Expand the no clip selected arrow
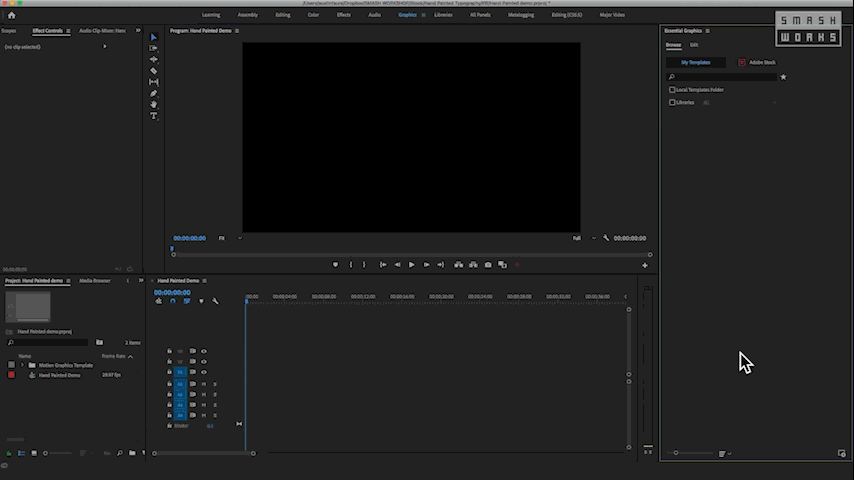The height and width of the screenshot is (480, 854). coord(105,47)
